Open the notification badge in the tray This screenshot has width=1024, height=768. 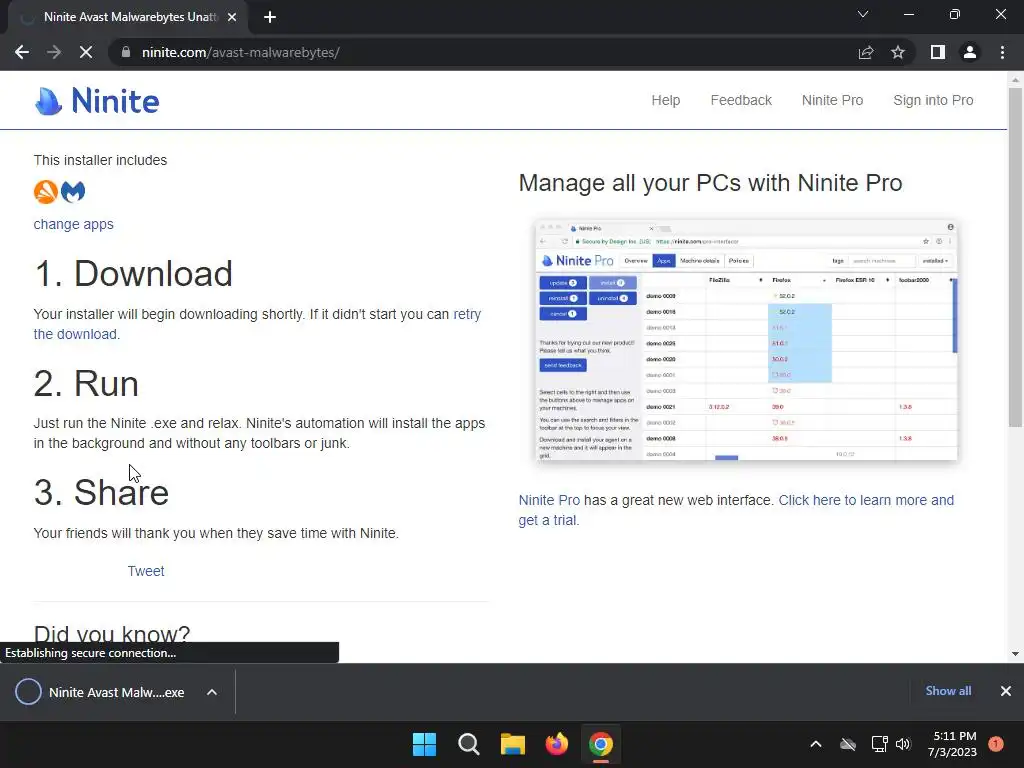coord(996,744)
